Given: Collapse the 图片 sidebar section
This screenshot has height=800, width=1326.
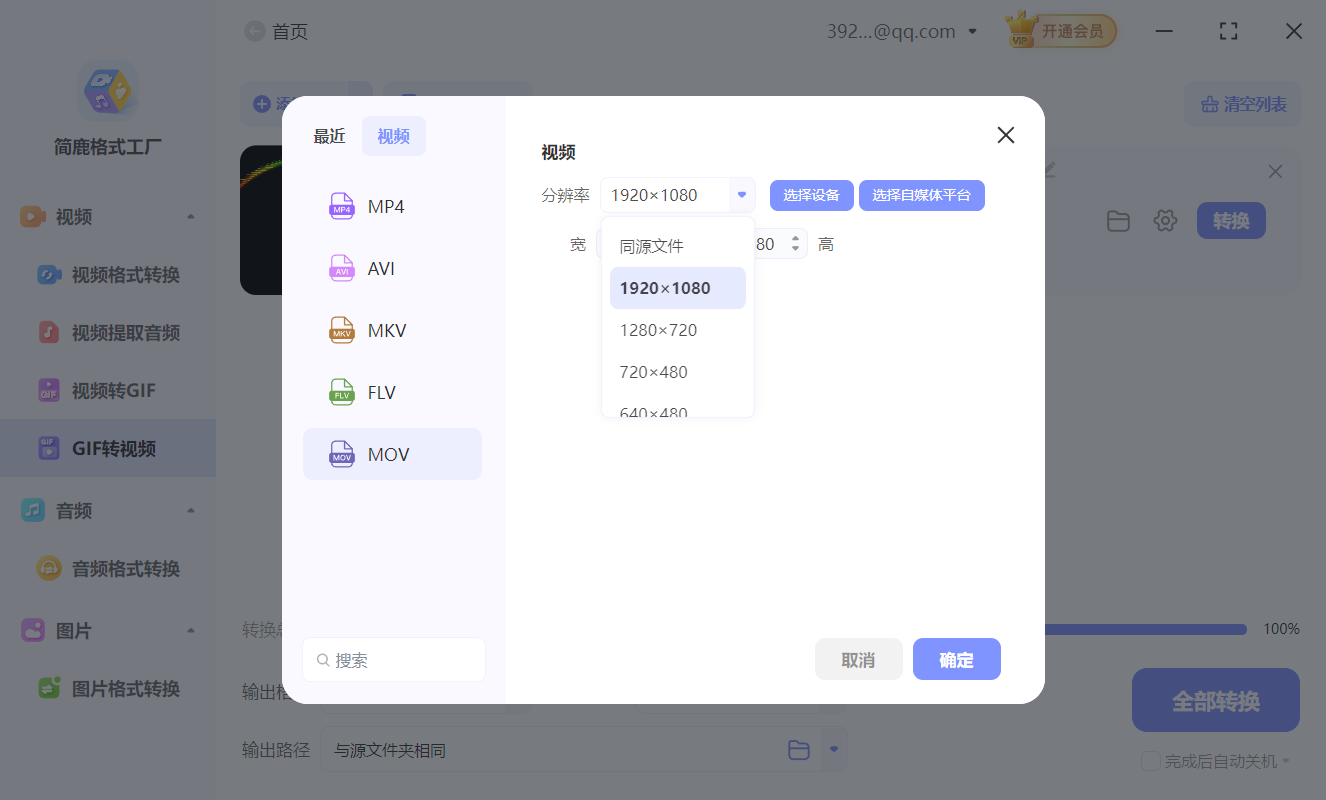Looking at the screenshot, I should pyautogui.click(x=190, y=631).
